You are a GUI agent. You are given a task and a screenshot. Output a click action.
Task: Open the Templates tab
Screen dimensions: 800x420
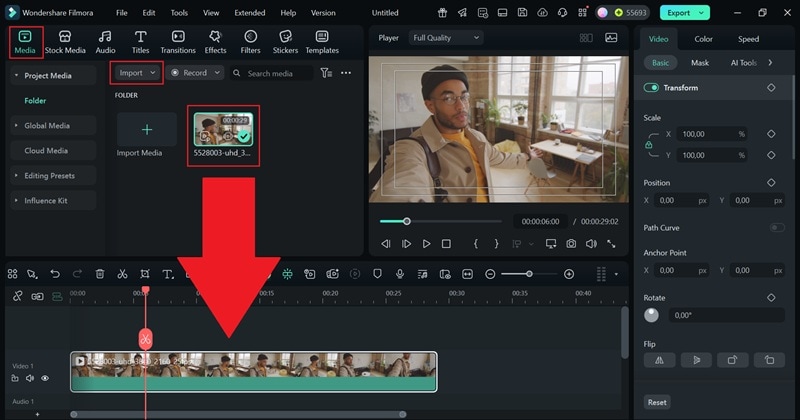(322, 42)
